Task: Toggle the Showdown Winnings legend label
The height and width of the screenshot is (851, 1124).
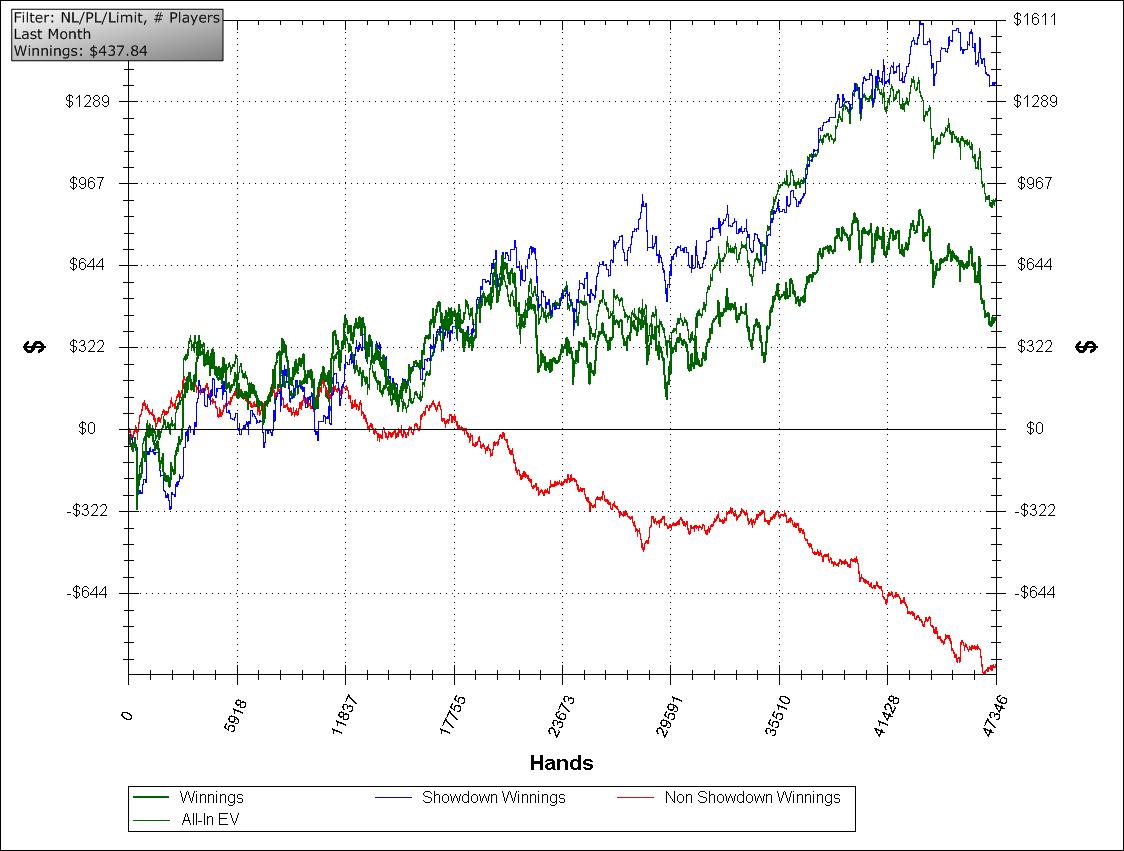Action: (x=493, y=798)
